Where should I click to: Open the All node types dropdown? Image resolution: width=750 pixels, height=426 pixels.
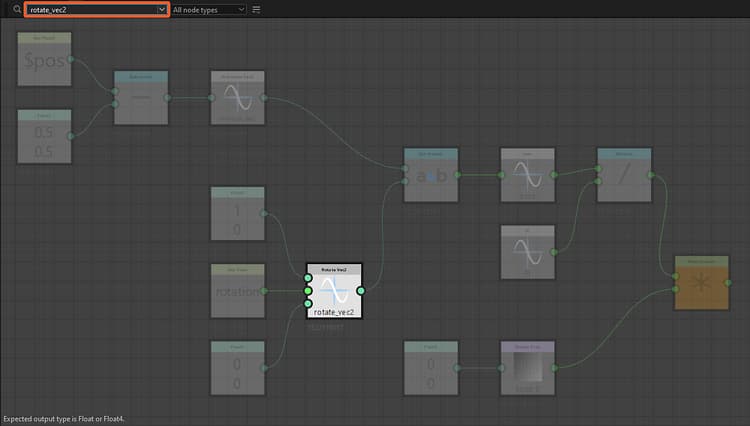pos(209,10)
